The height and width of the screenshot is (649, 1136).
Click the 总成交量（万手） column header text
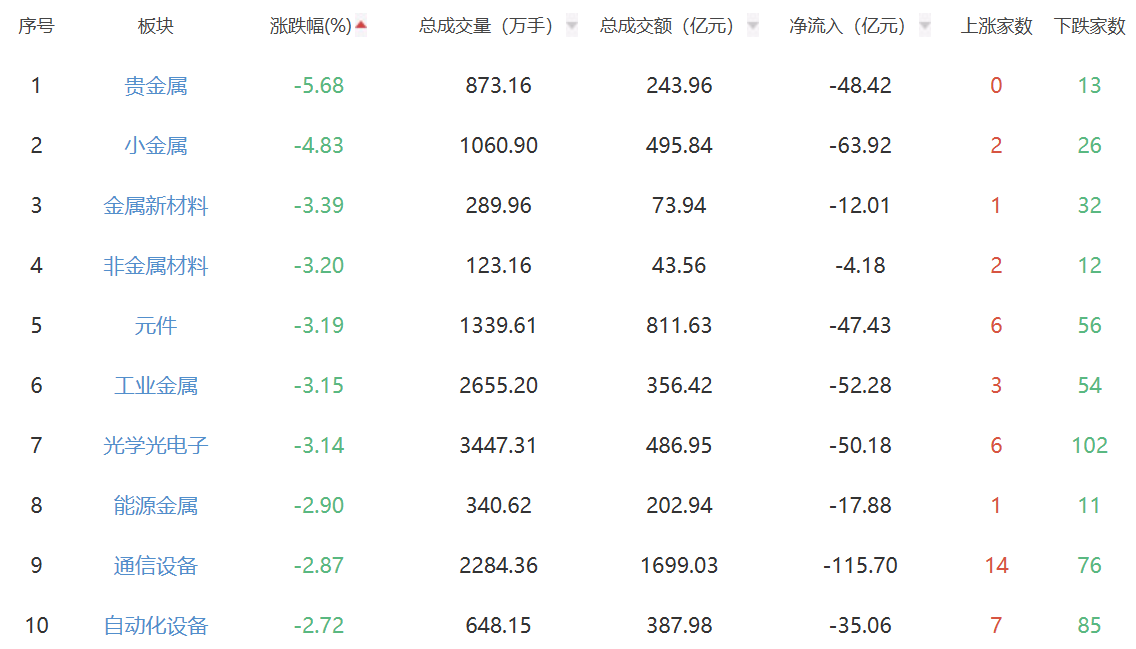(486, 27)
